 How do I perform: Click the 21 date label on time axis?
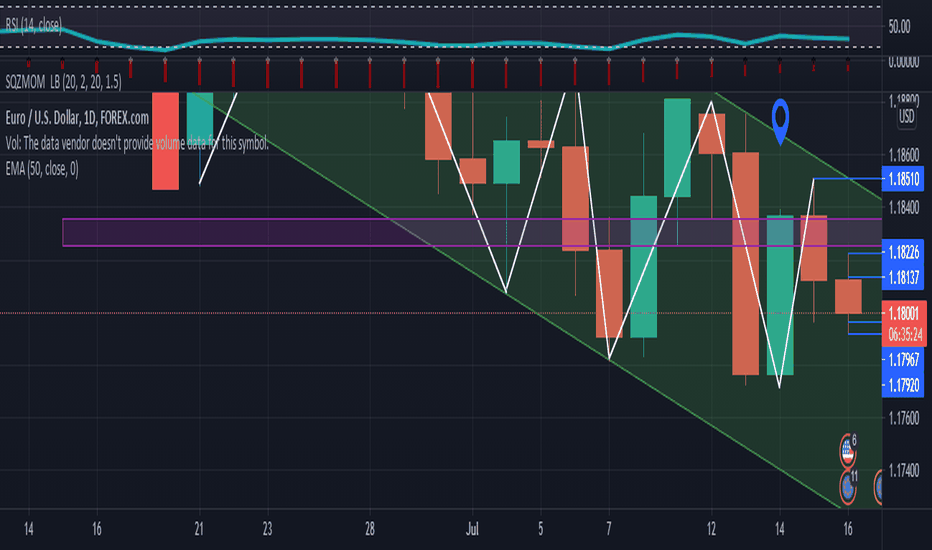(199, 529)
